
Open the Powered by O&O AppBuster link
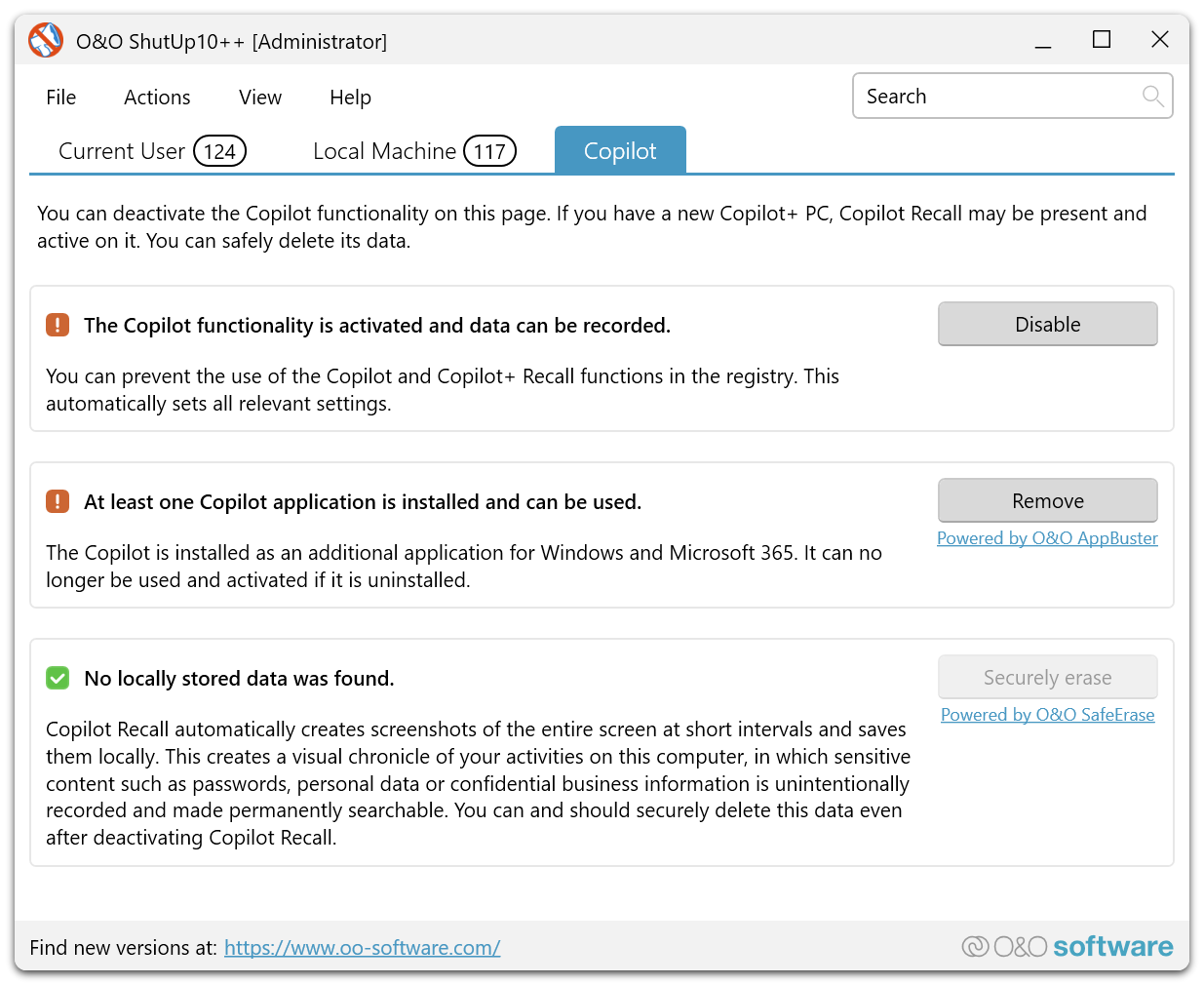(x=1047, y=538)
